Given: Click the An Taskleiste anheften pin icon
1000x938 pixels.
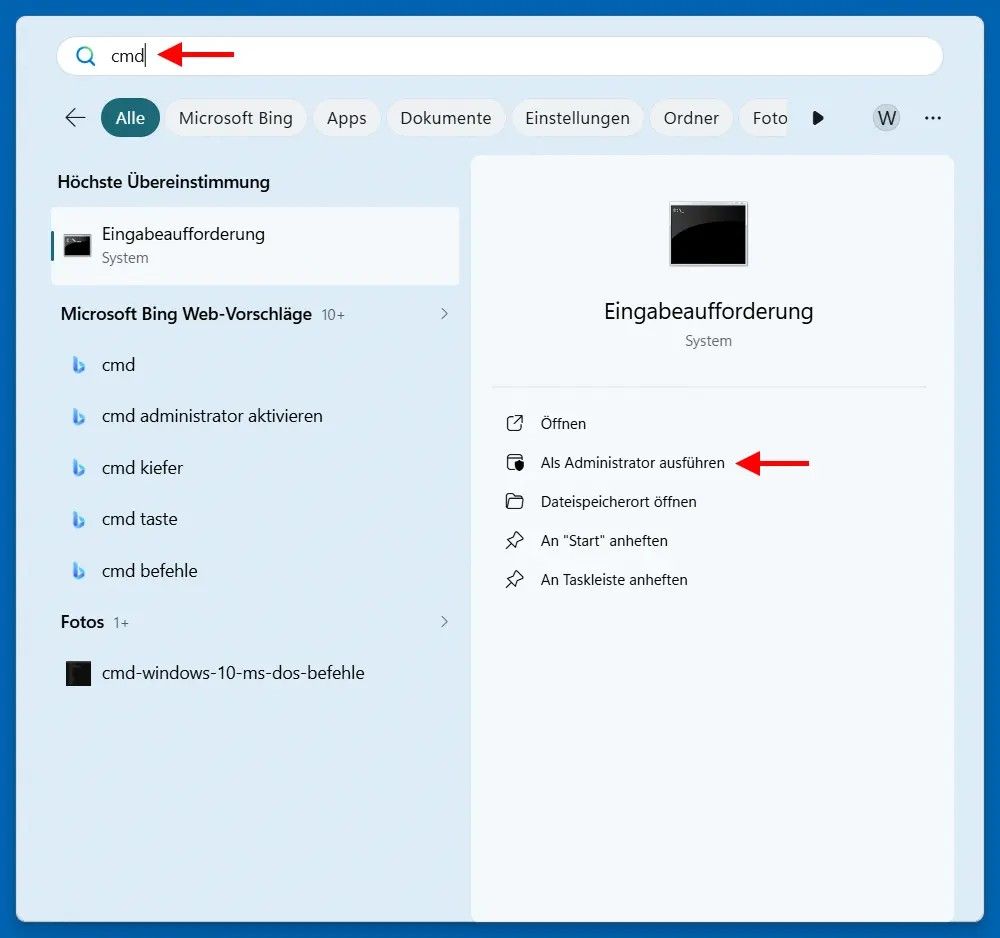Looking at the screenshot, I should tap(515, 579).
